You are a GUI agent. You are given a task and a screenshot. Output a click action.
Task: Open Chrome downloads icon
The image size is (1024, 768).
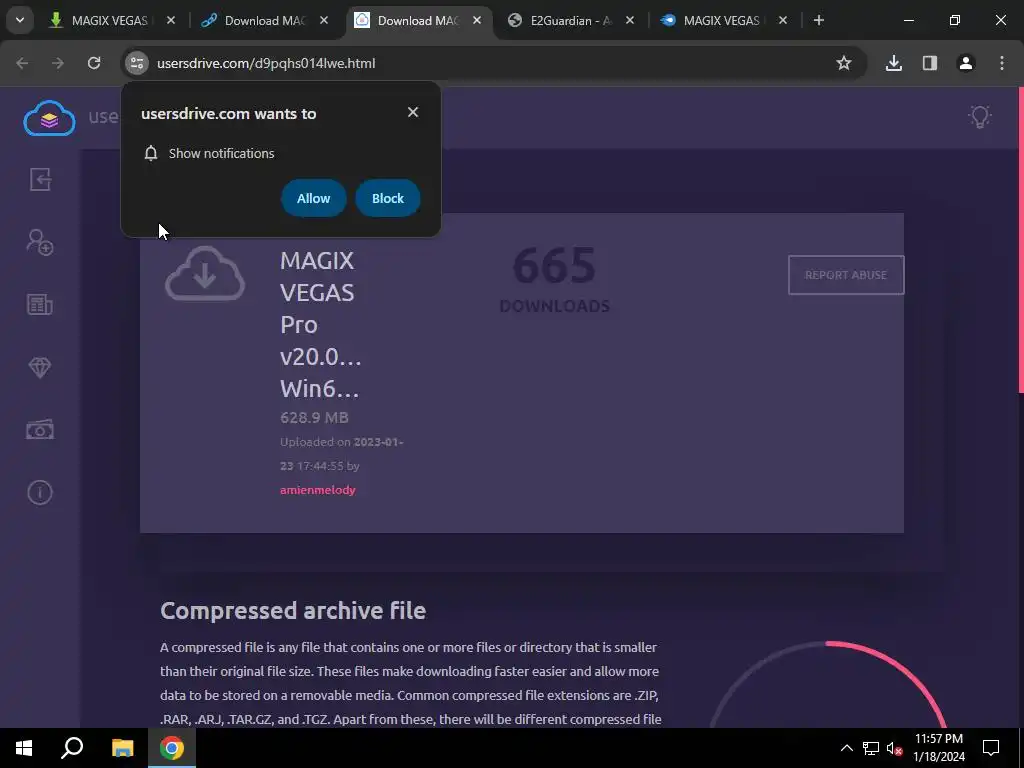(x=894, y=63)
